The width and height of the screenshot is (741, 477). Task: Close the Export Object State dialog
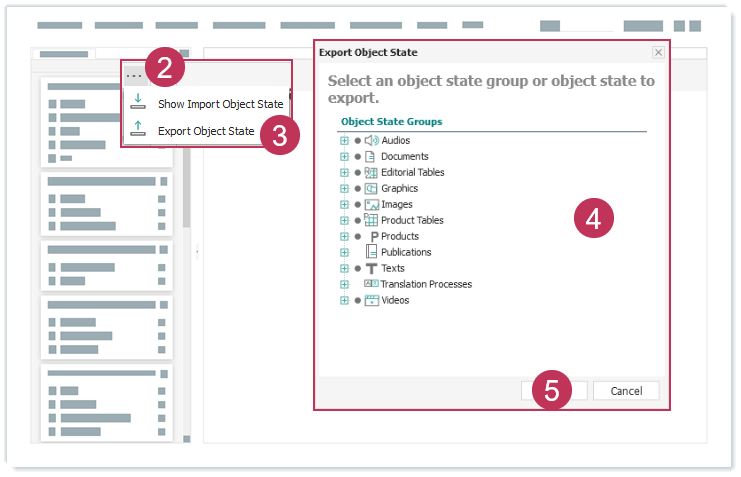[658, 52]
